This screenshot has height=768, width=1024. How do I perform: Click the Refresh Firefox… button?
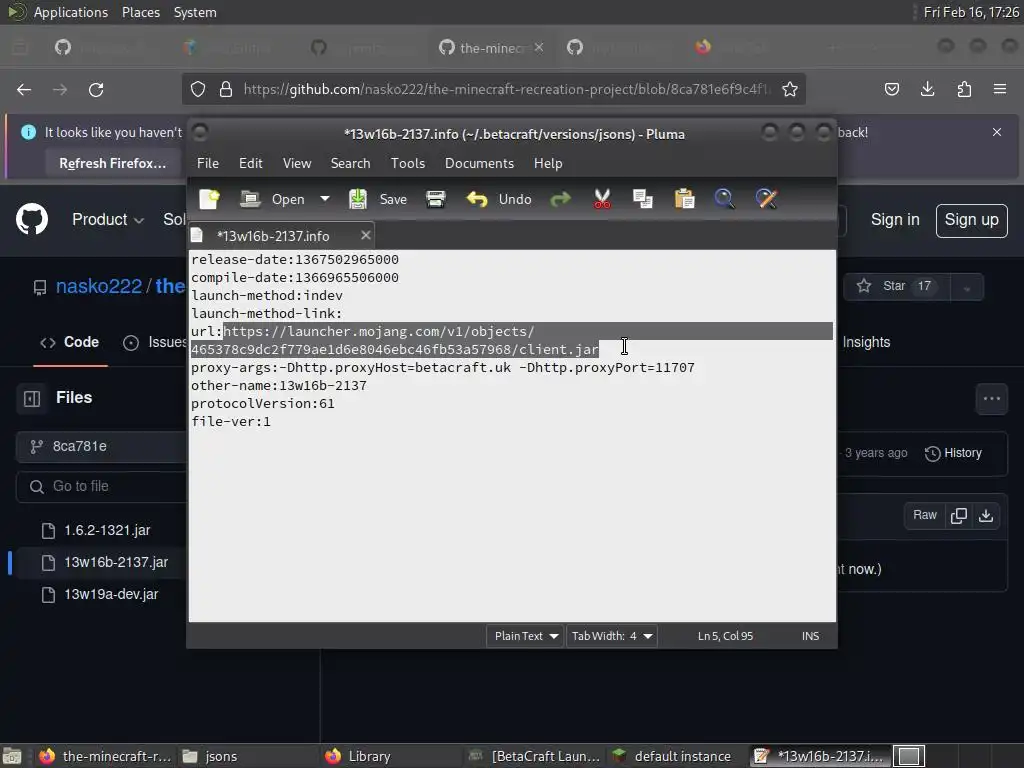[x=112, y=163]
